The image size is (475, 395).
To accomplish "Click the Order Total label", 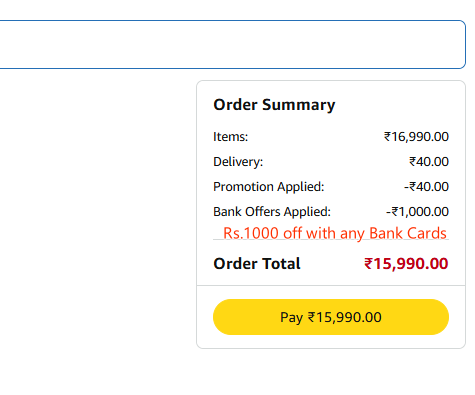I will [x=257, y=264].
